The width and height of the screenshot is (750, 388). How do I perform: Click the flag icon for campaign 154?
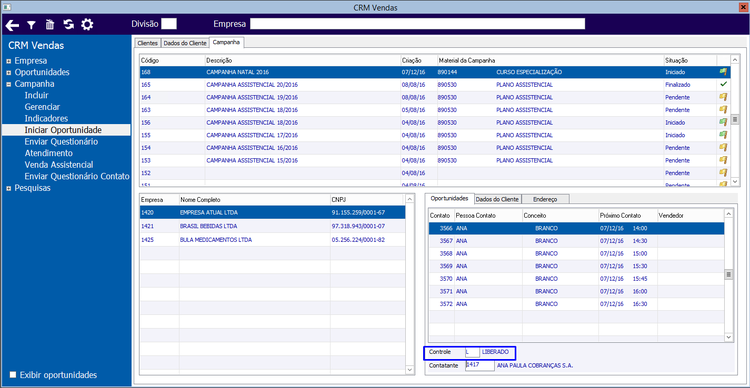723,147
